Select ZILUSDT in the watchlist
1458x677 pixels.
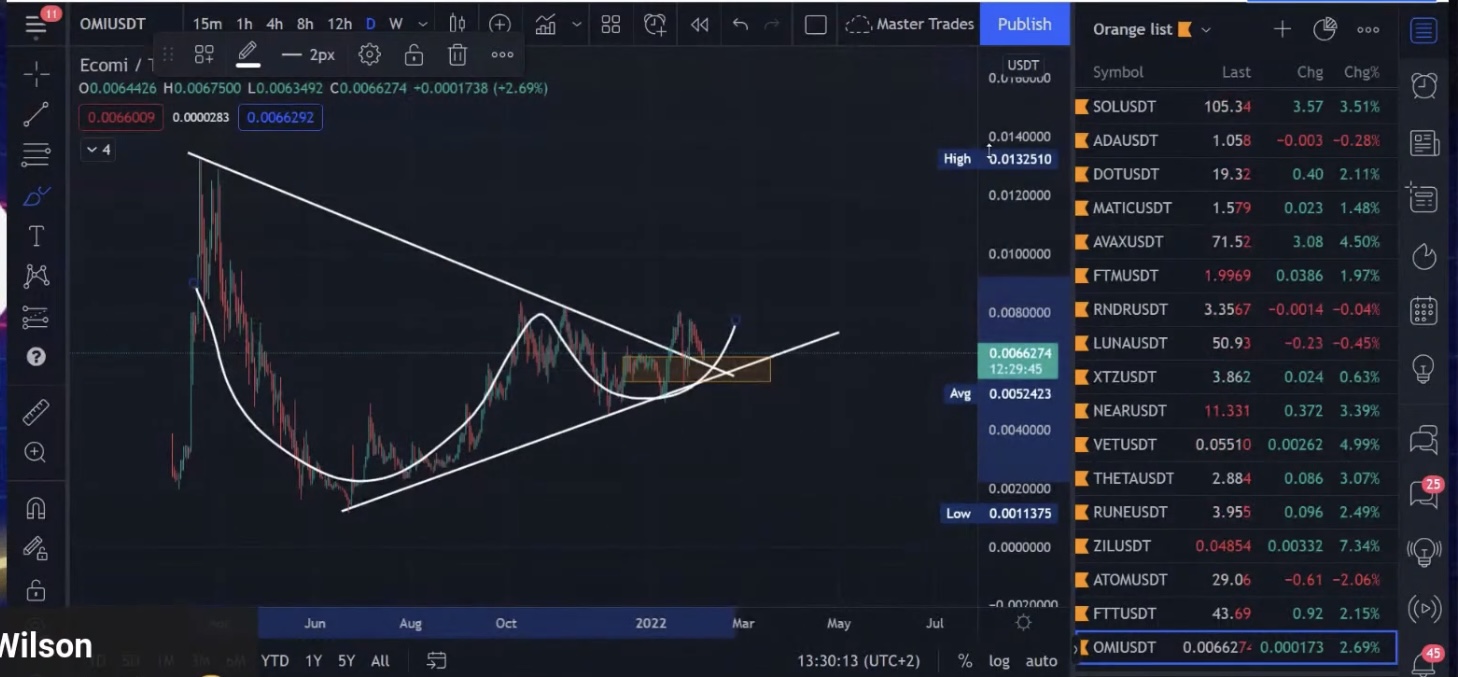pyautogui.click(x=1235, y=546)
